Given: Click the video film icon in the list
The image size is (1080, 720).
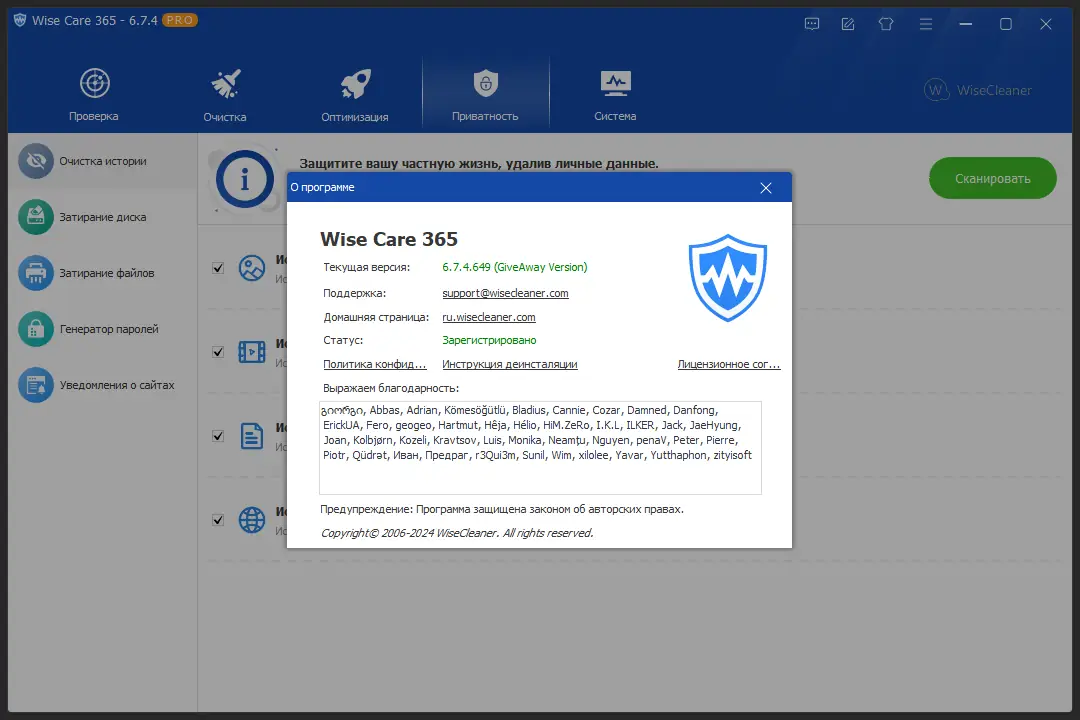Looking at the screenshot, I should tap(251, 352).
